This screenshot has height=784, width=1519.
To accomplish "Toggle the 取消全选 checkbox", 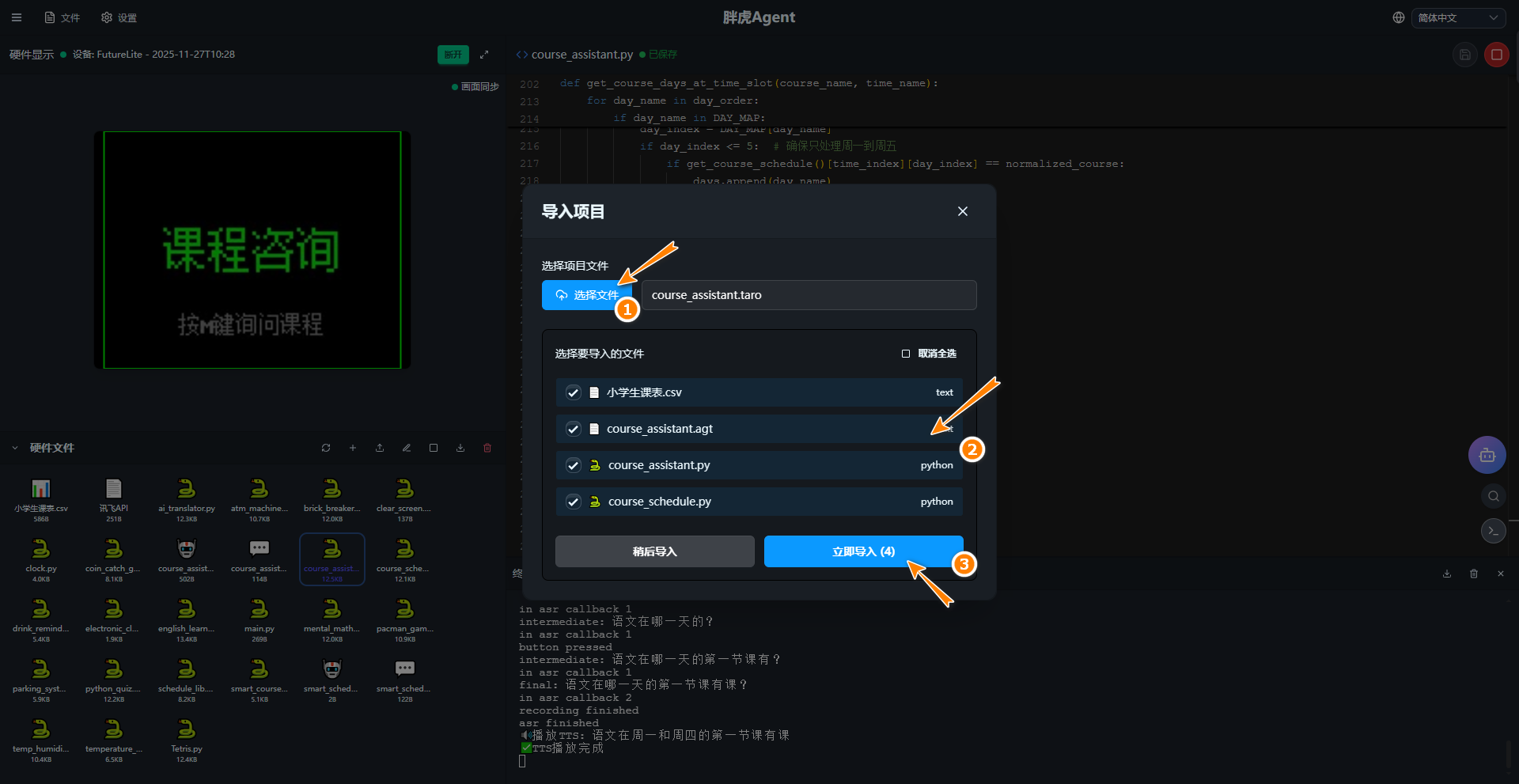I will (906, 354).
